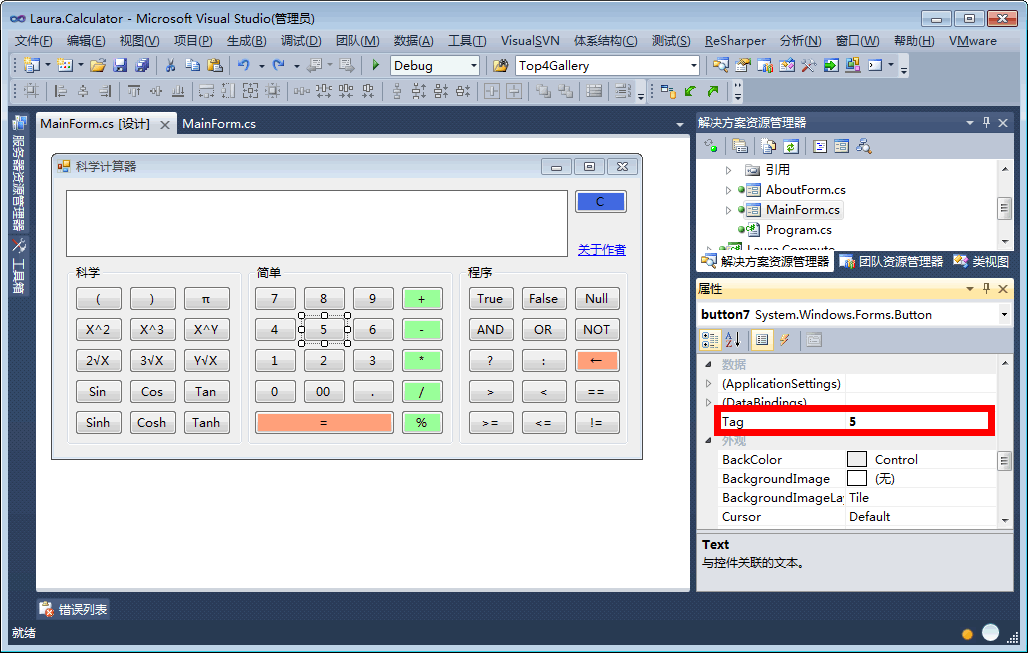This screenshot has width=1028, height=653.
Task: Select the green % button
Action: click(x=422, y=423)
